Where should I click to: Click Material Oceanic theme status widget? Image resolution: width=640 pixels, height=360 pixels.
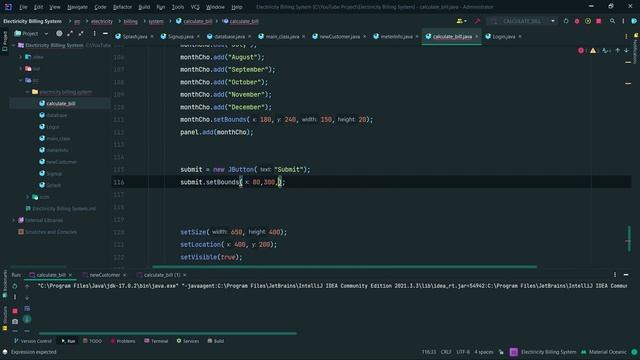(604, 352)
